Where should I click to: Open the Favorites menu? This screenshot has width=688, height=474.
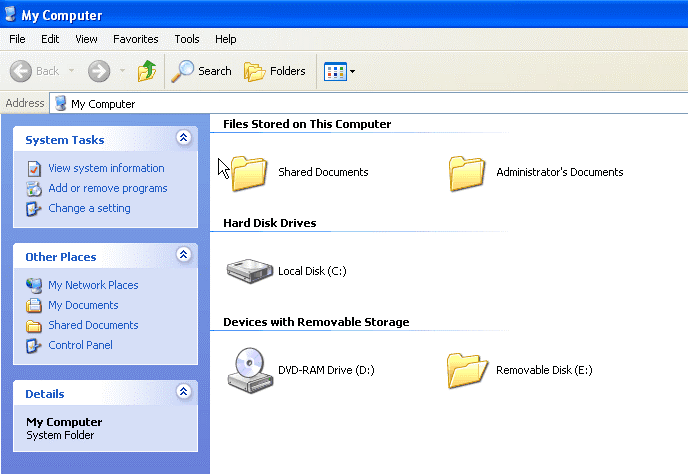click(136, 39)
